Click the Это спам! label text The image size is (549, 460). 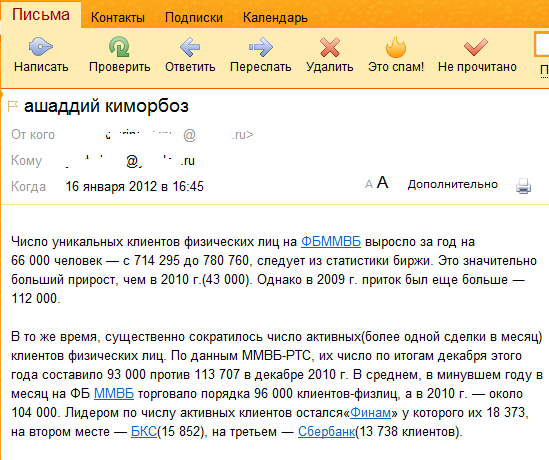396,67
